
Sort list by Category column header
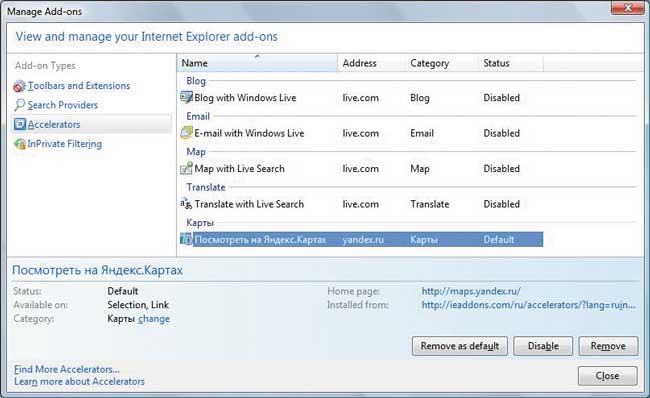pos(442,63)
